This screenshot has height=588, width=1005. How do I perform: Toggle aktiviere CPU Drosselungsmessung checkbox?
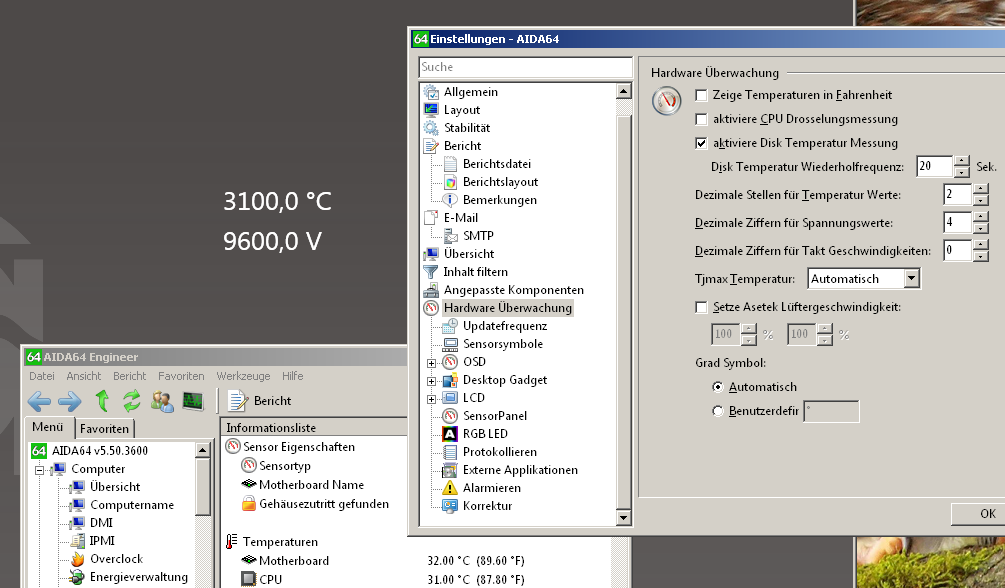point(701,119)
